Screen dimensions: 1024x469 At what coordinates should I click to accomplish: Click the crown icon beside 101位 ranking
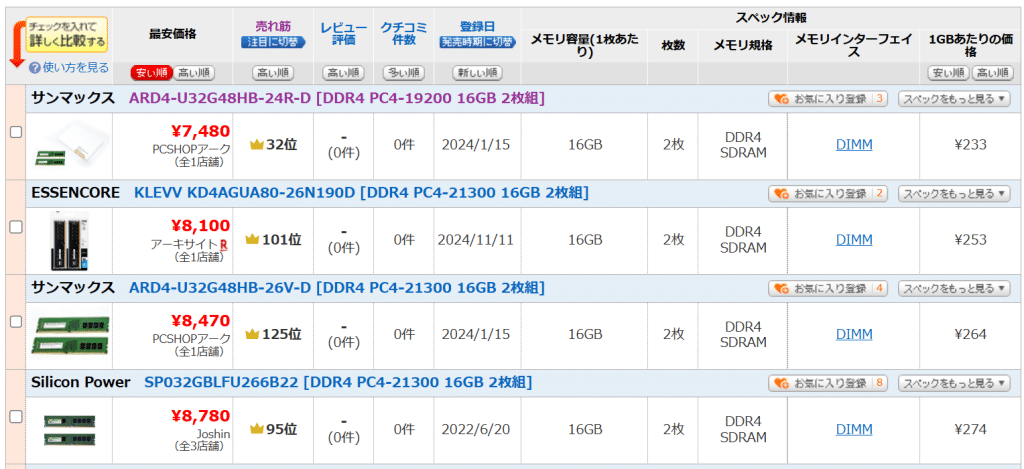(x=252, y=240)
